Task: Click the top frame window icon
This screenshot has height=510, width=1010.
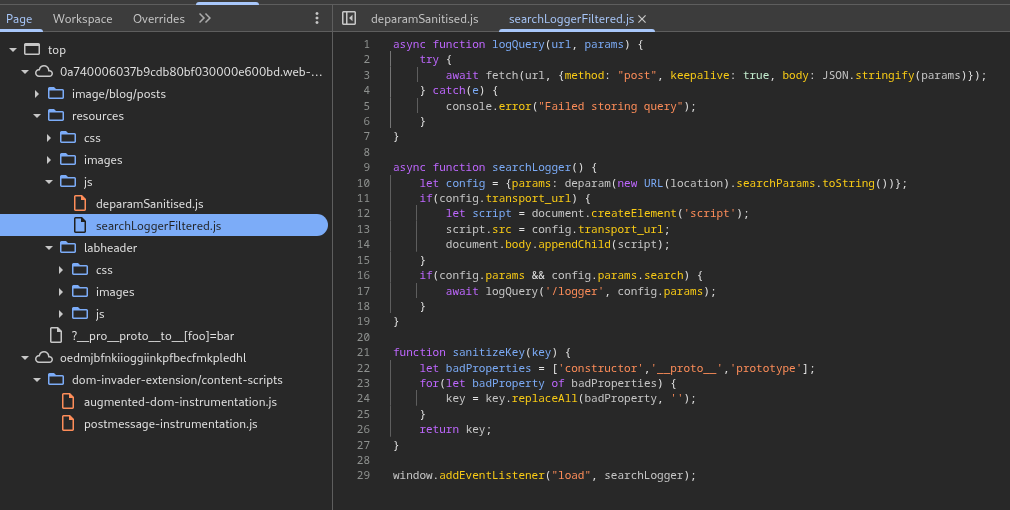Action: (x=32, y=50)
